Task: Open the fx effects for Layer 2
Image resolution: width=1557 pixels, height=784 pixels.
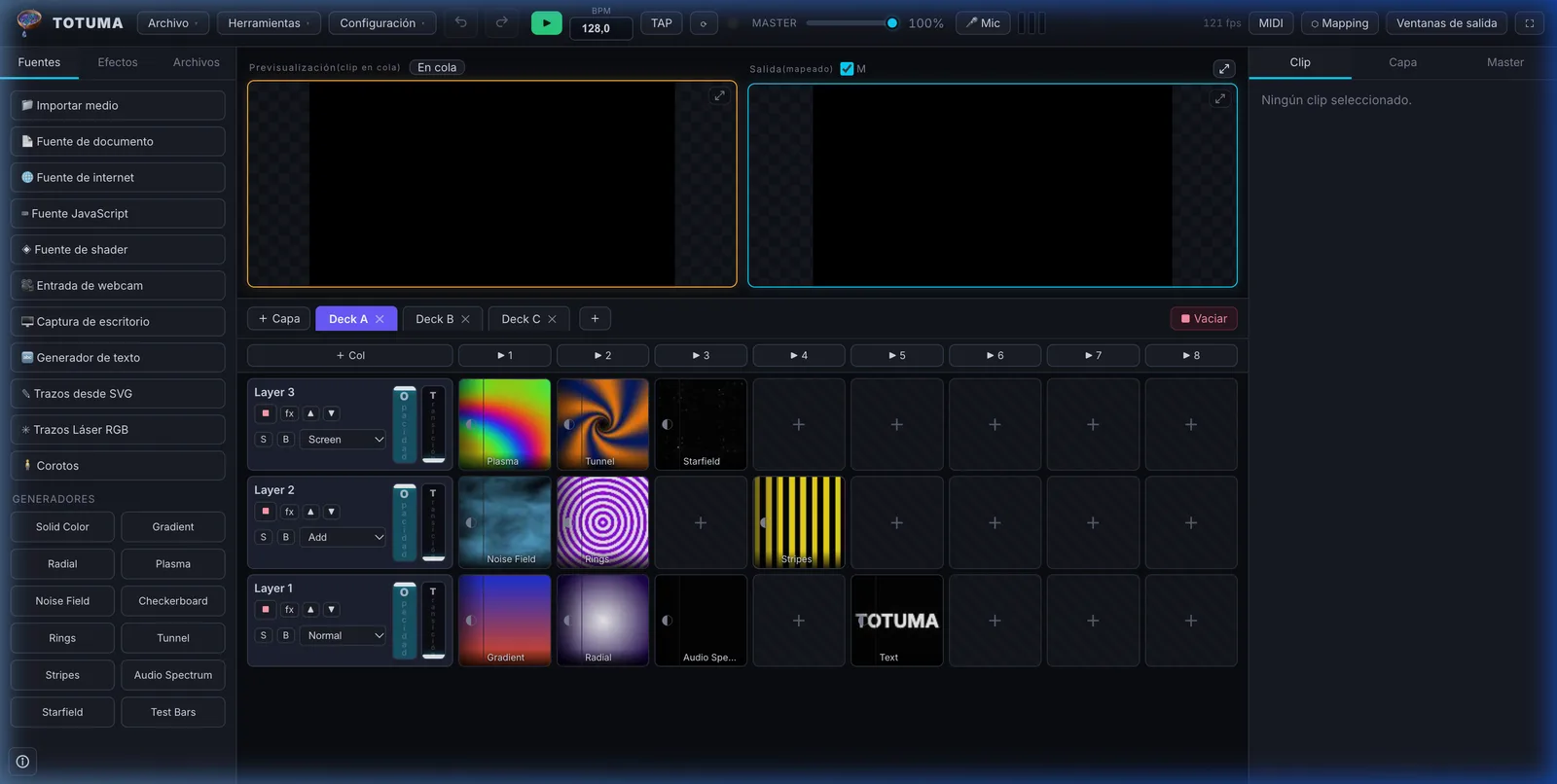Action: click(289, 512)
